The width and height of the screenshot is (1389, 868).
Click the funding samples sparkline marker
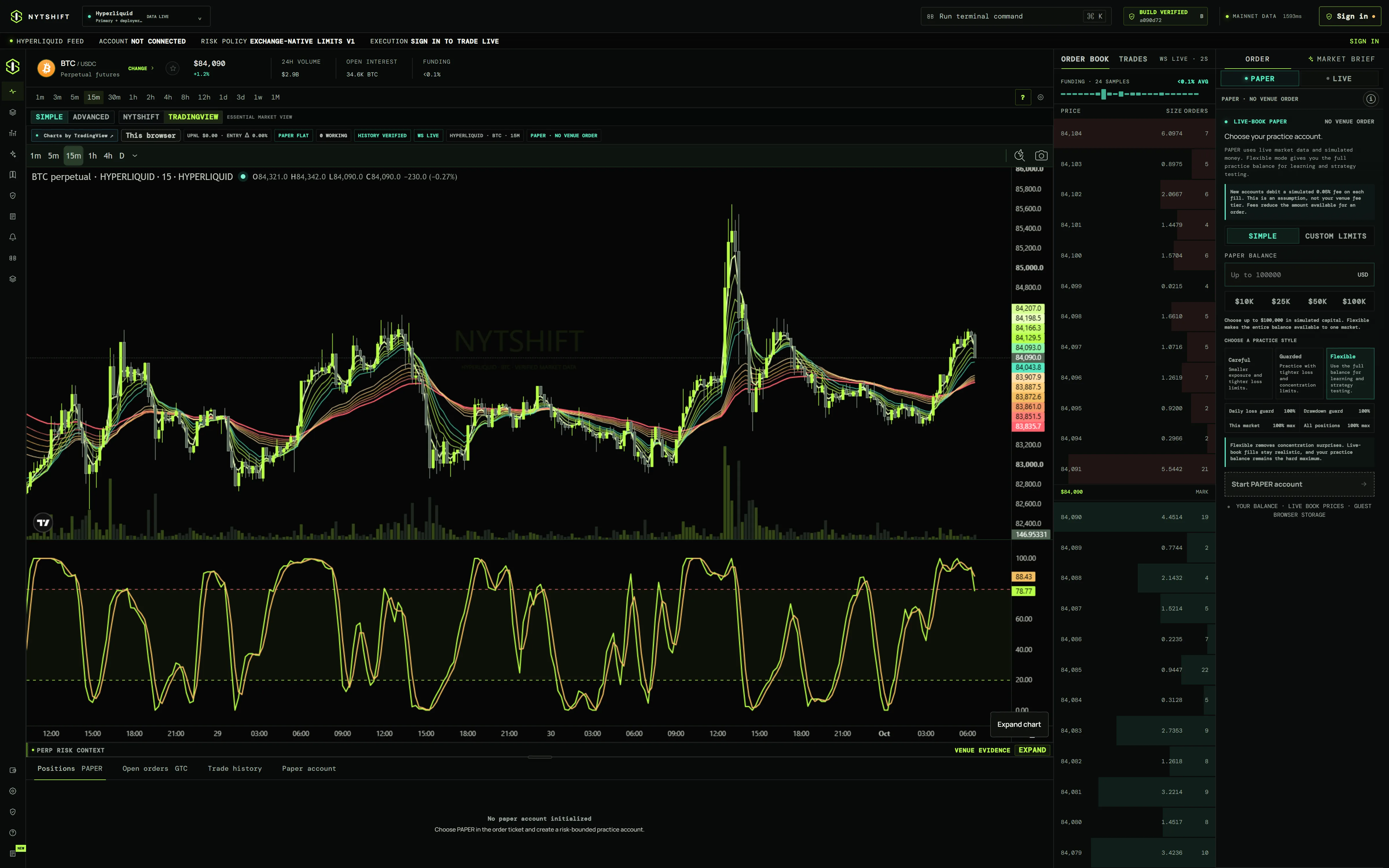(x=1103, y=94)
